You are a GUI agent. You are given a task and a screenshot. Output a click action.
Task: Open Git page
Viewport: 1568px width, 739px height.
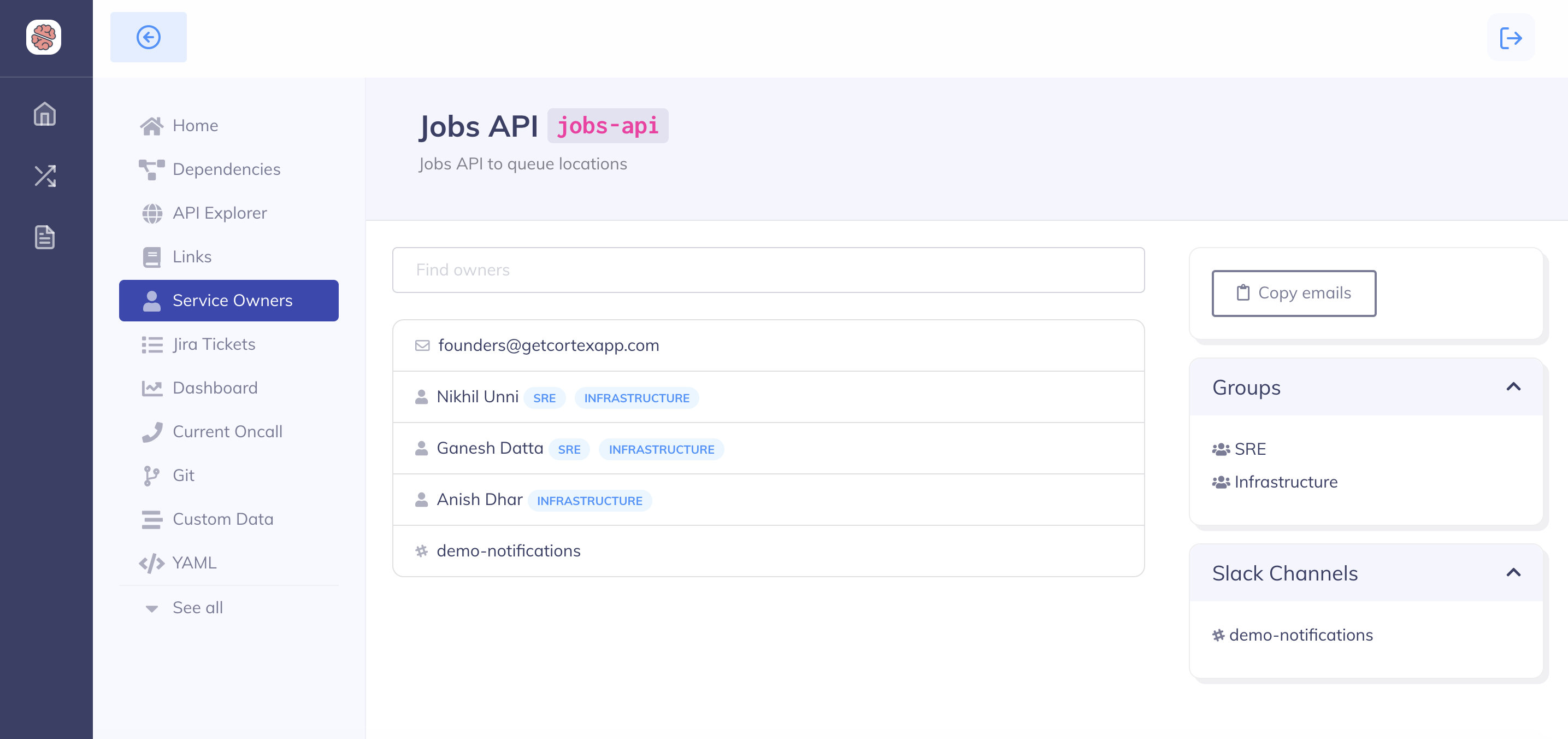click(229, 476)
